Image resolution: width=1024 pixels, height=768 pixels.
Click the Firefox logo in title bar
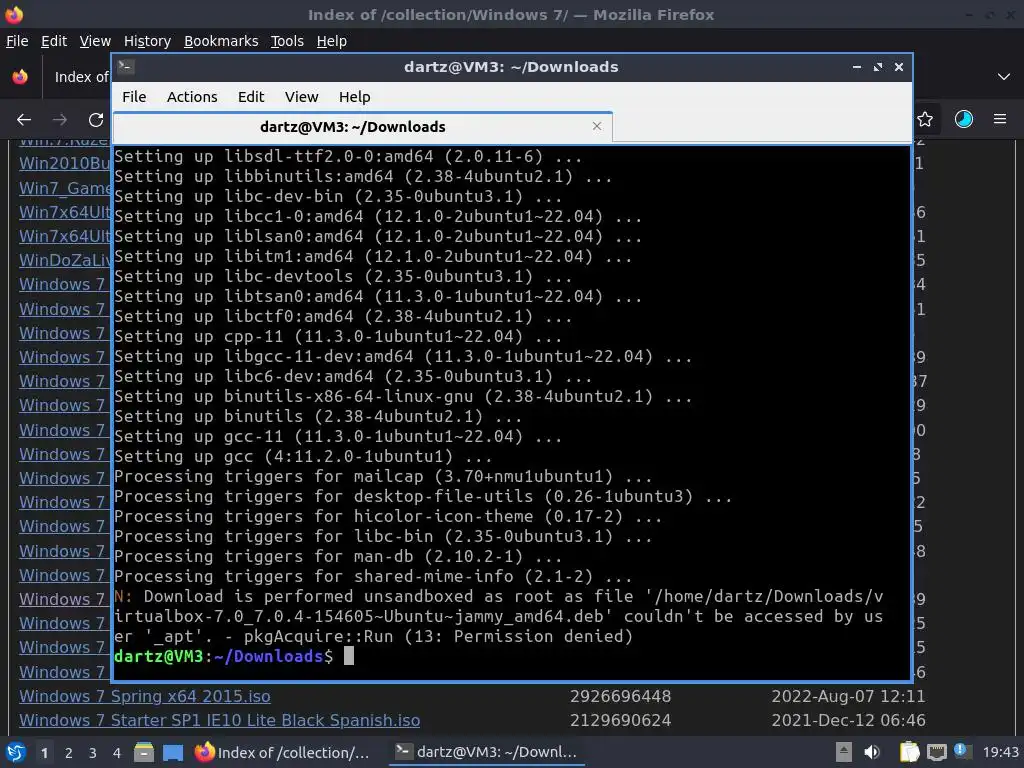pyautogui.click(x=14, y=14)
